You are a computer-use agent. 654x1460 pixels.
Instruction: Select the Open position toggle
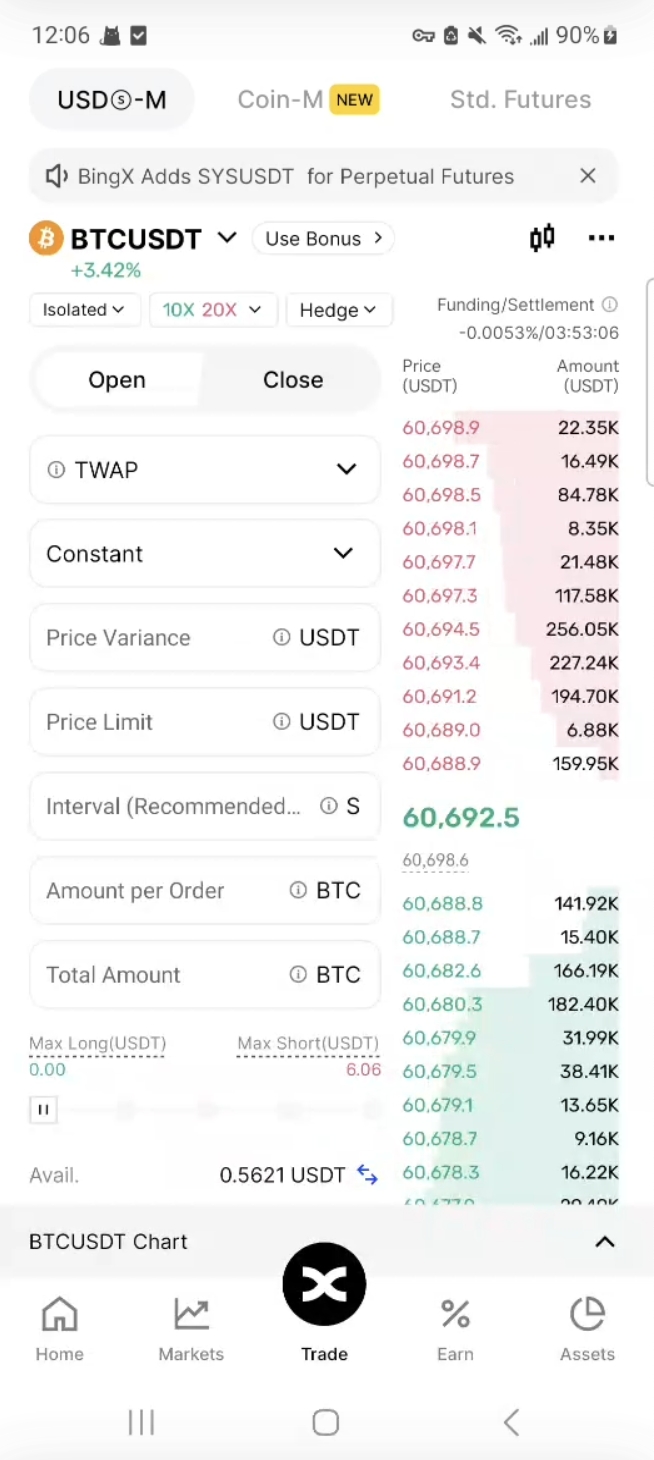[x=117, y=380]
